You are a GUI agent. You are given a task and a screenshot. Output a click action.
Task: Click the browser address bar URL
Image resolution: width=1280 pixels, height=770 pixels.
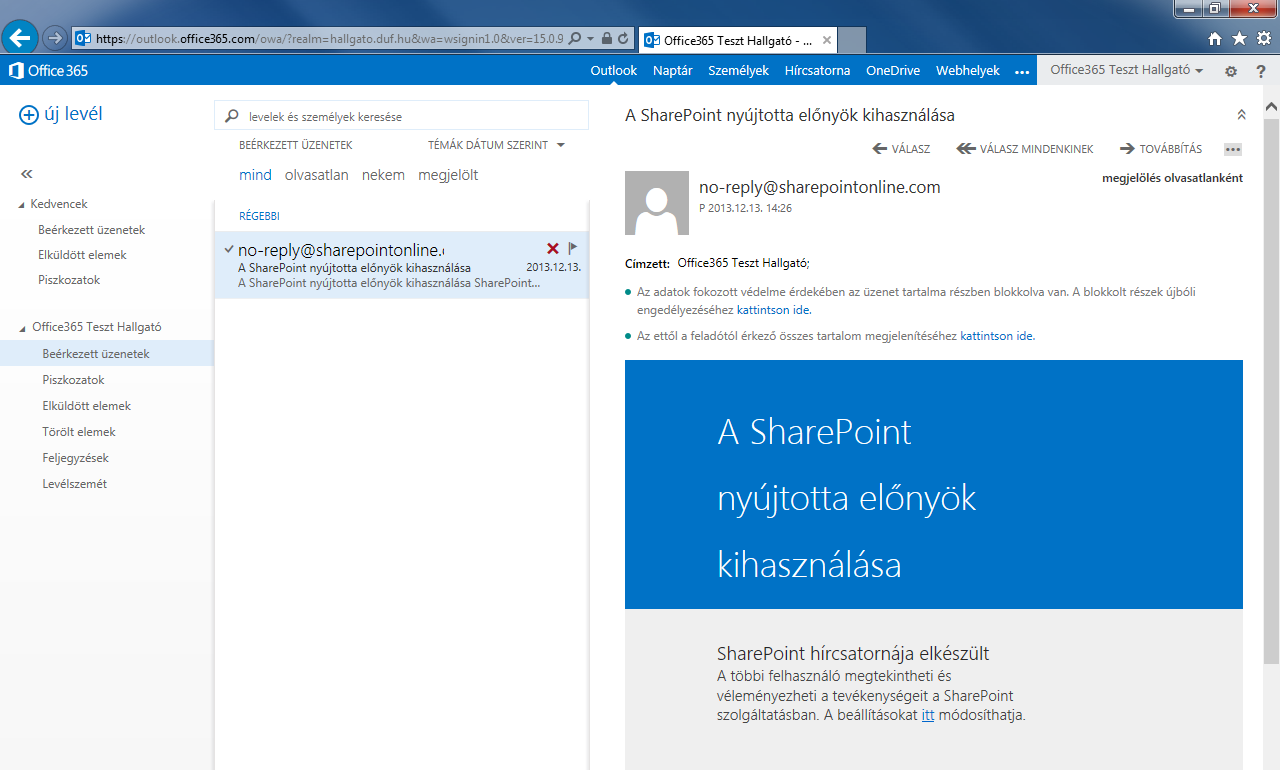tap(330, 39)
